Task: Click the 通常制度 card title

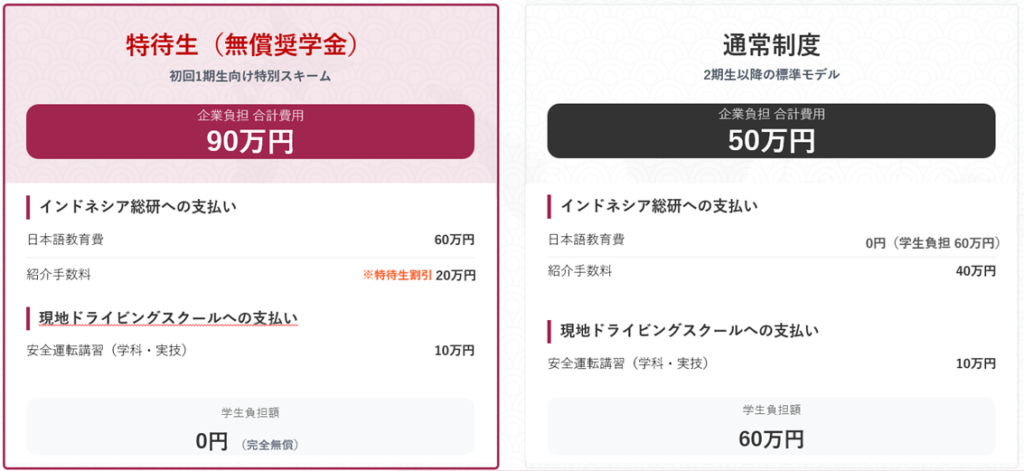Action: click(x=770, y=45)
